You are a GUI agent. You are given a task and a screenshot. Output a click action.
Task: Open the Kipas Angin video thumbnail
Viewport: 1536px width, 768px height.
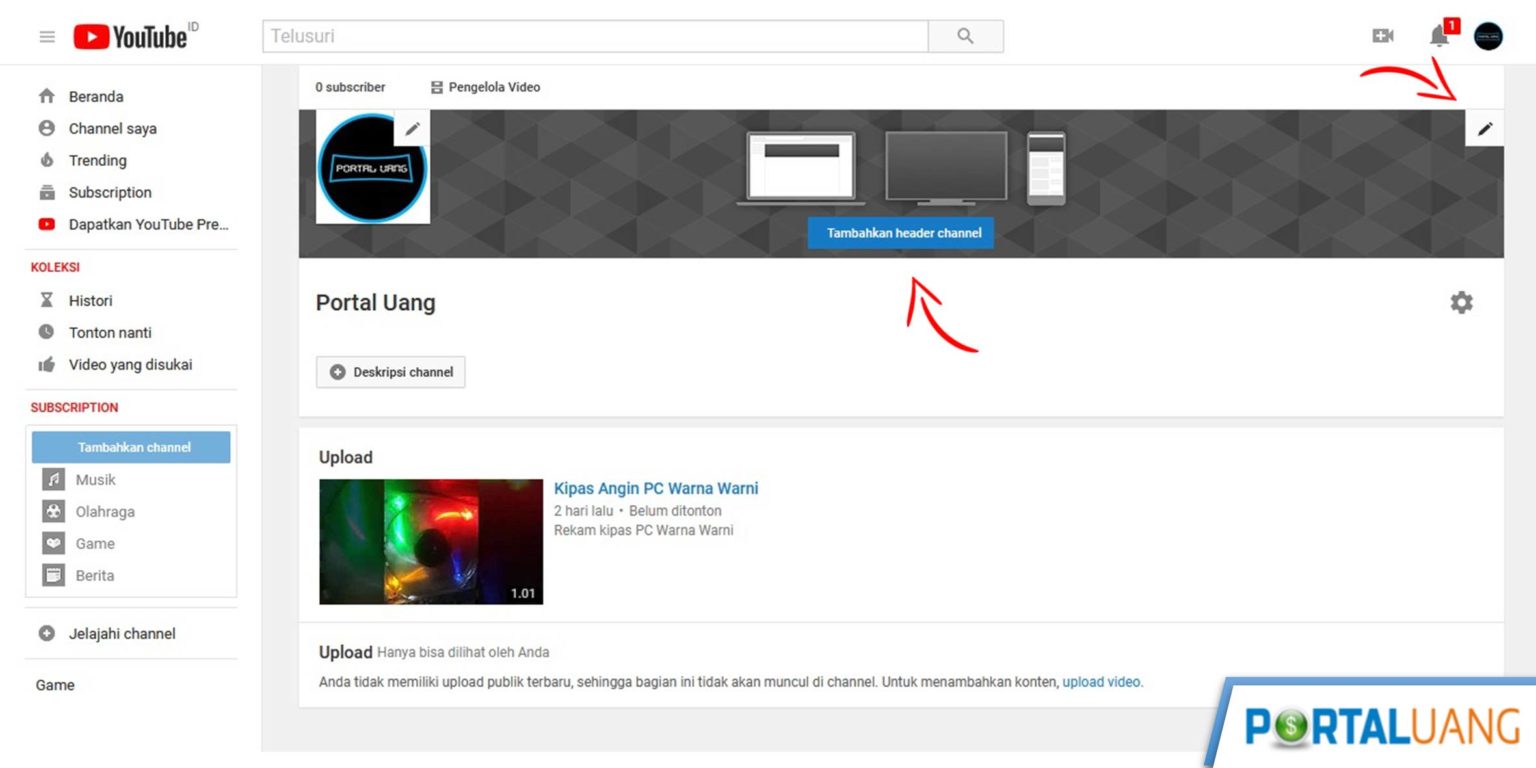431,542
